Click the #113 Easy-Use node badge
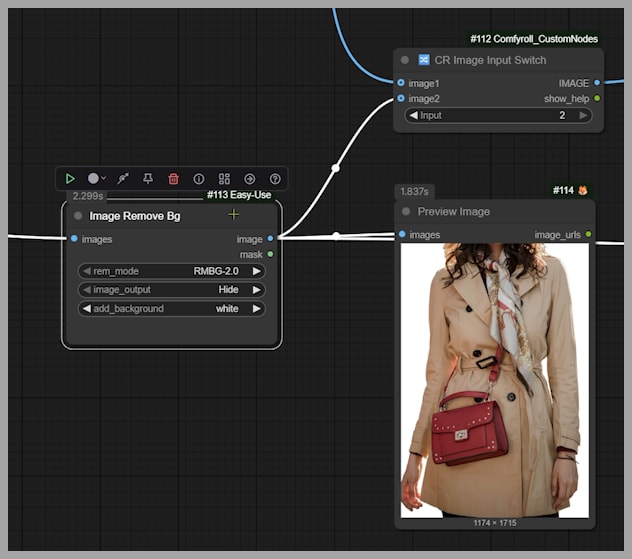 [238, 195]
